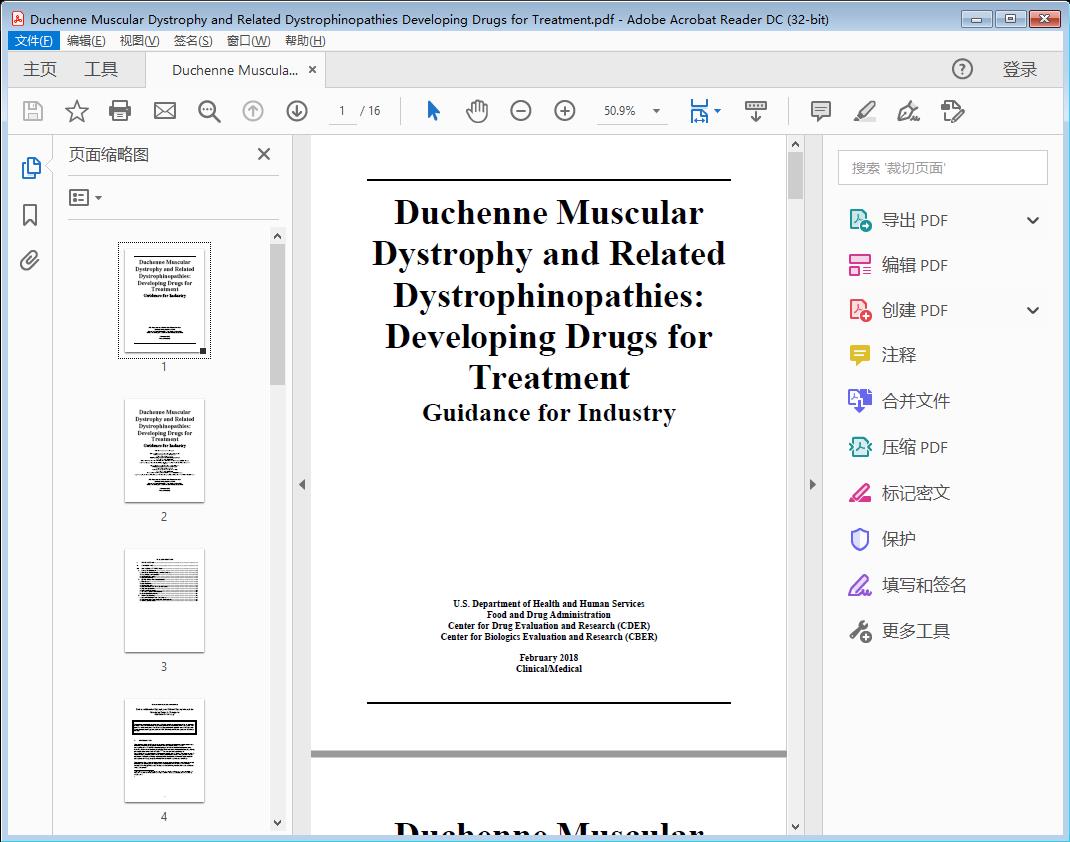Toggle reading mode display

coord(755,111)
